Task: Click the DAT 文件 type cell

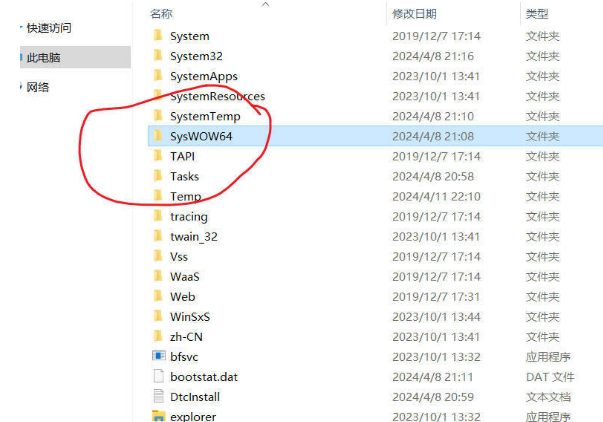Action: (x=550, y=377)
